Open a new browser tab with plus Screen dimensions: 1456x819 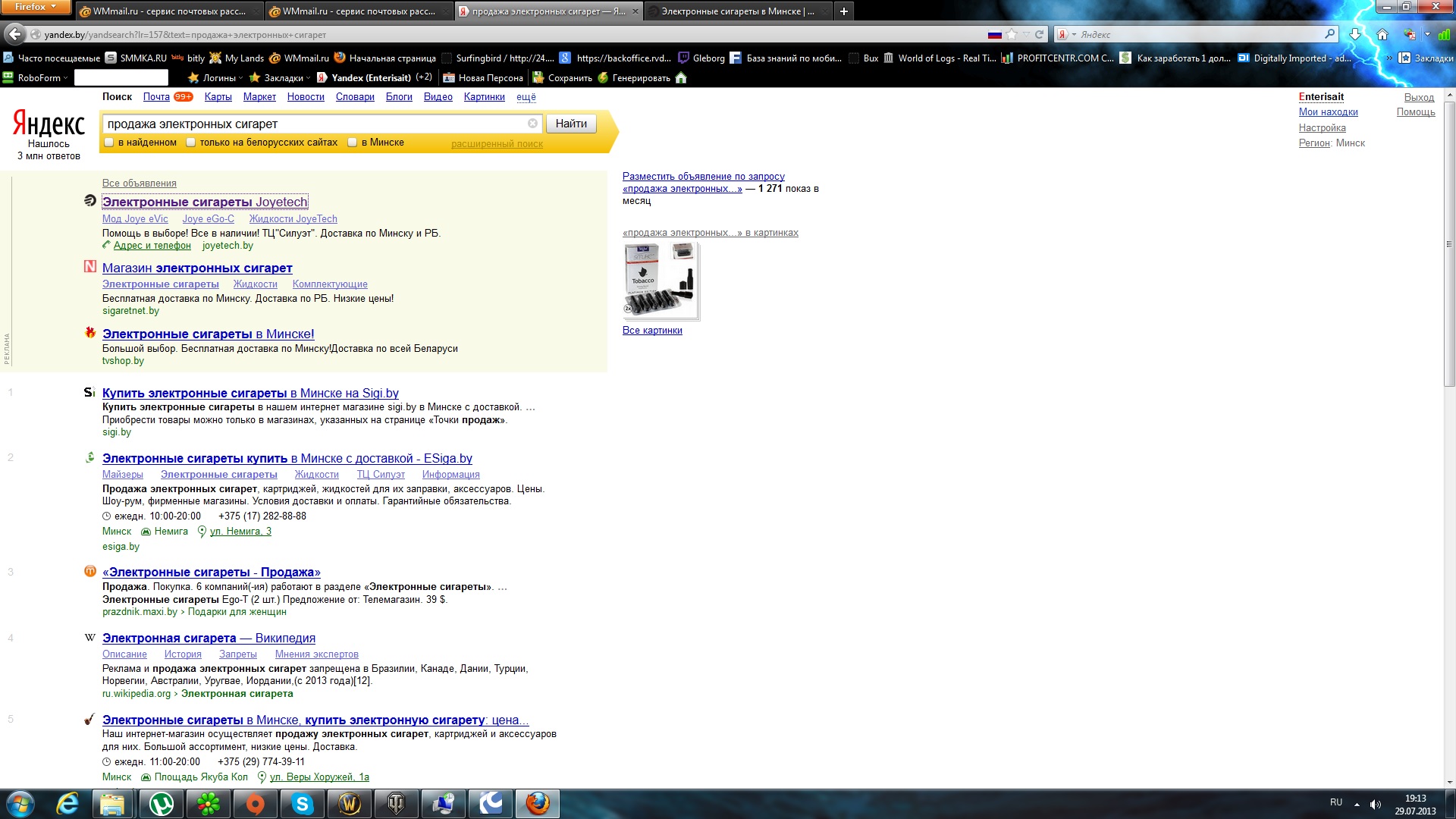(x=843, y=11)
